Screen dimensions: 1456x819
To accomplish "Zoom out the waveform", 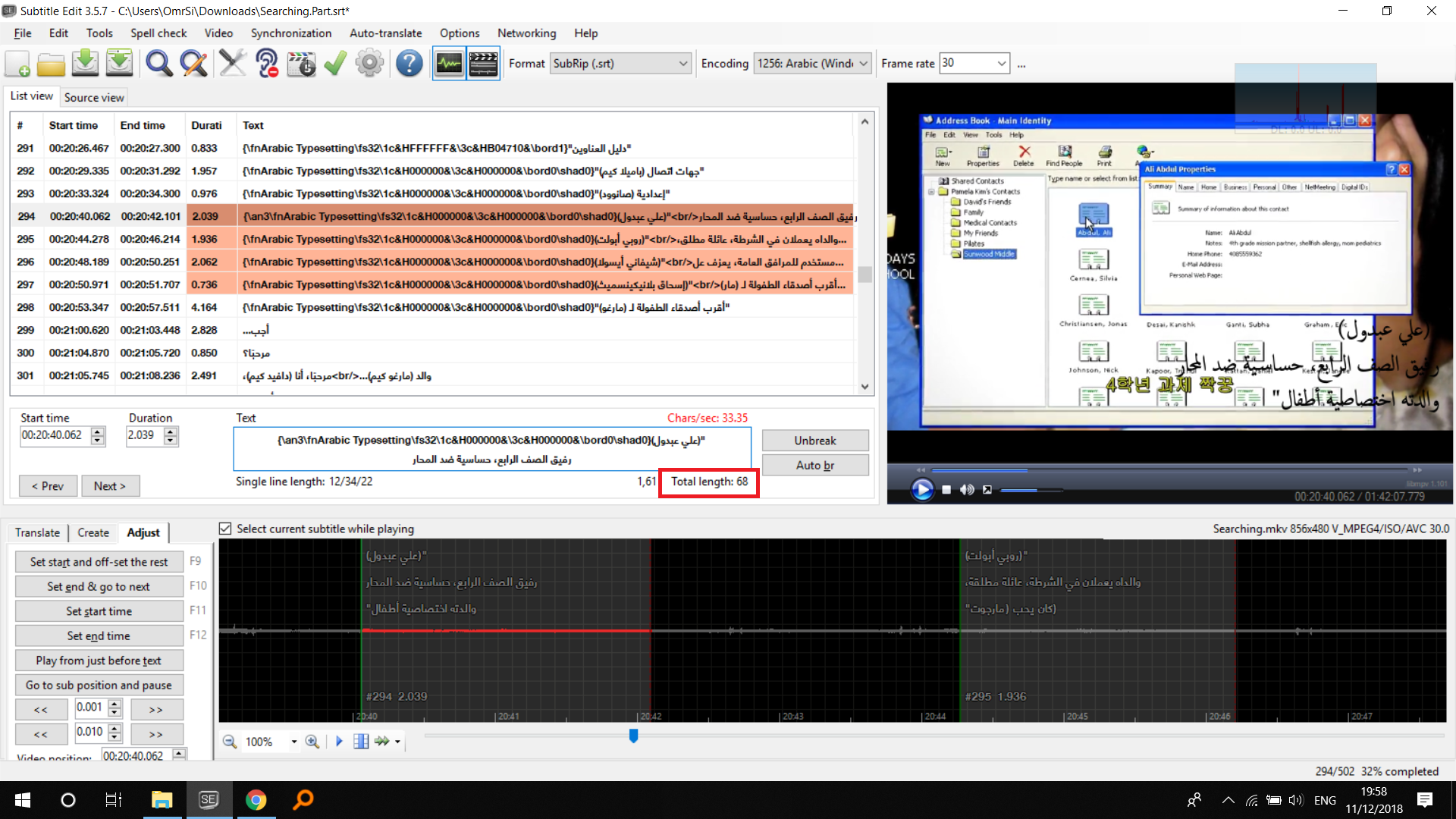I will point(229,742).
